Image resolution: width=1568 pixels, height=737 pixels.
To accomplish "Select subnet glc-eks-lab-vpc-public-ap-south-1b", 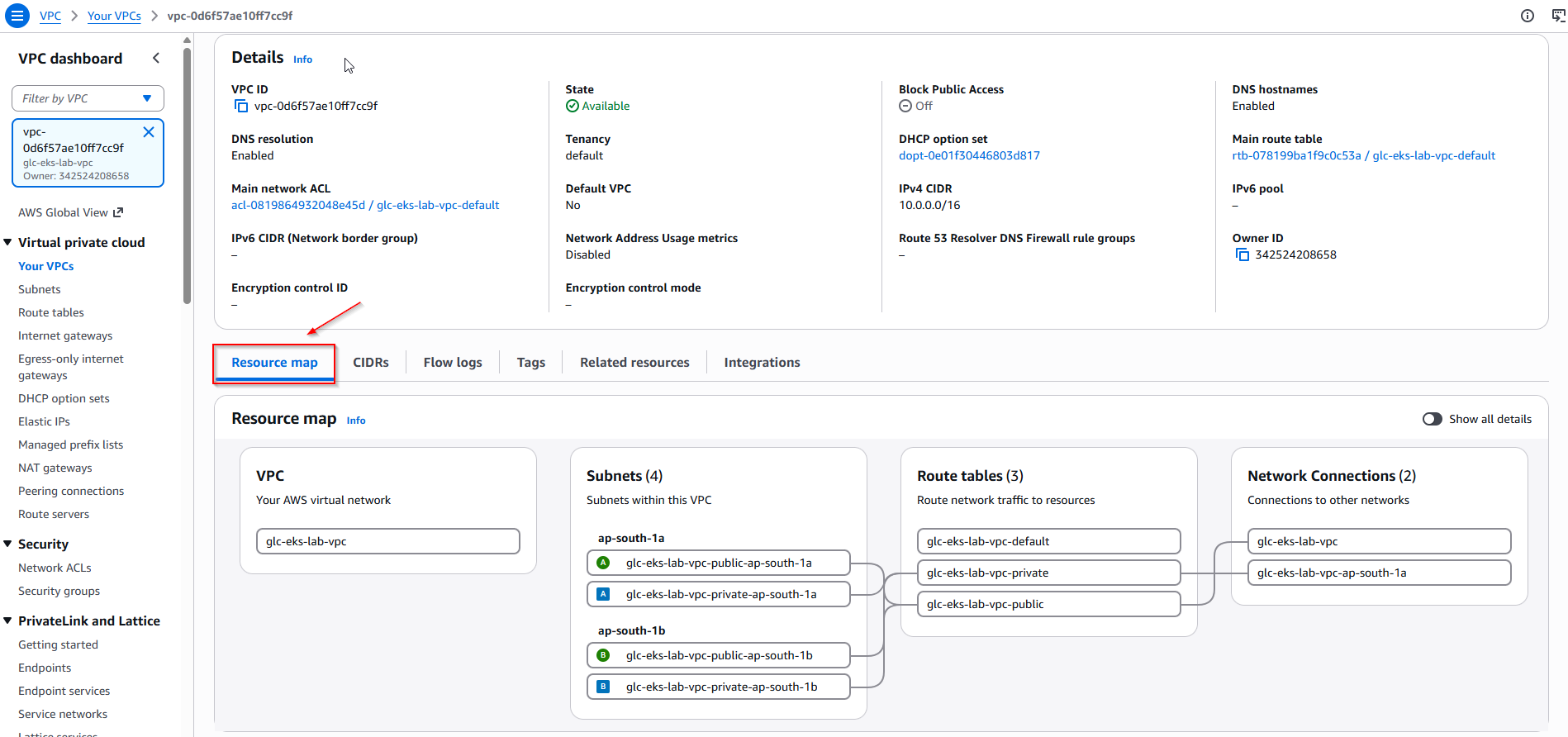I will (719, 655).
